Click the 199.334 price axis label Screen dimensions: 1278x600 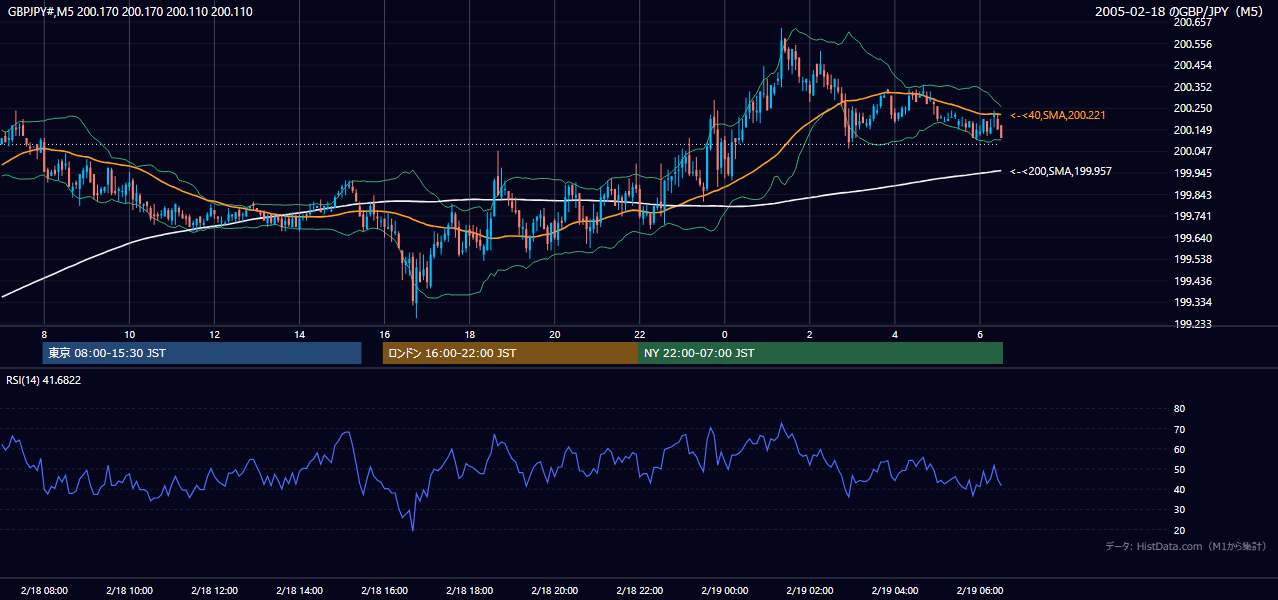[1193, 302]
